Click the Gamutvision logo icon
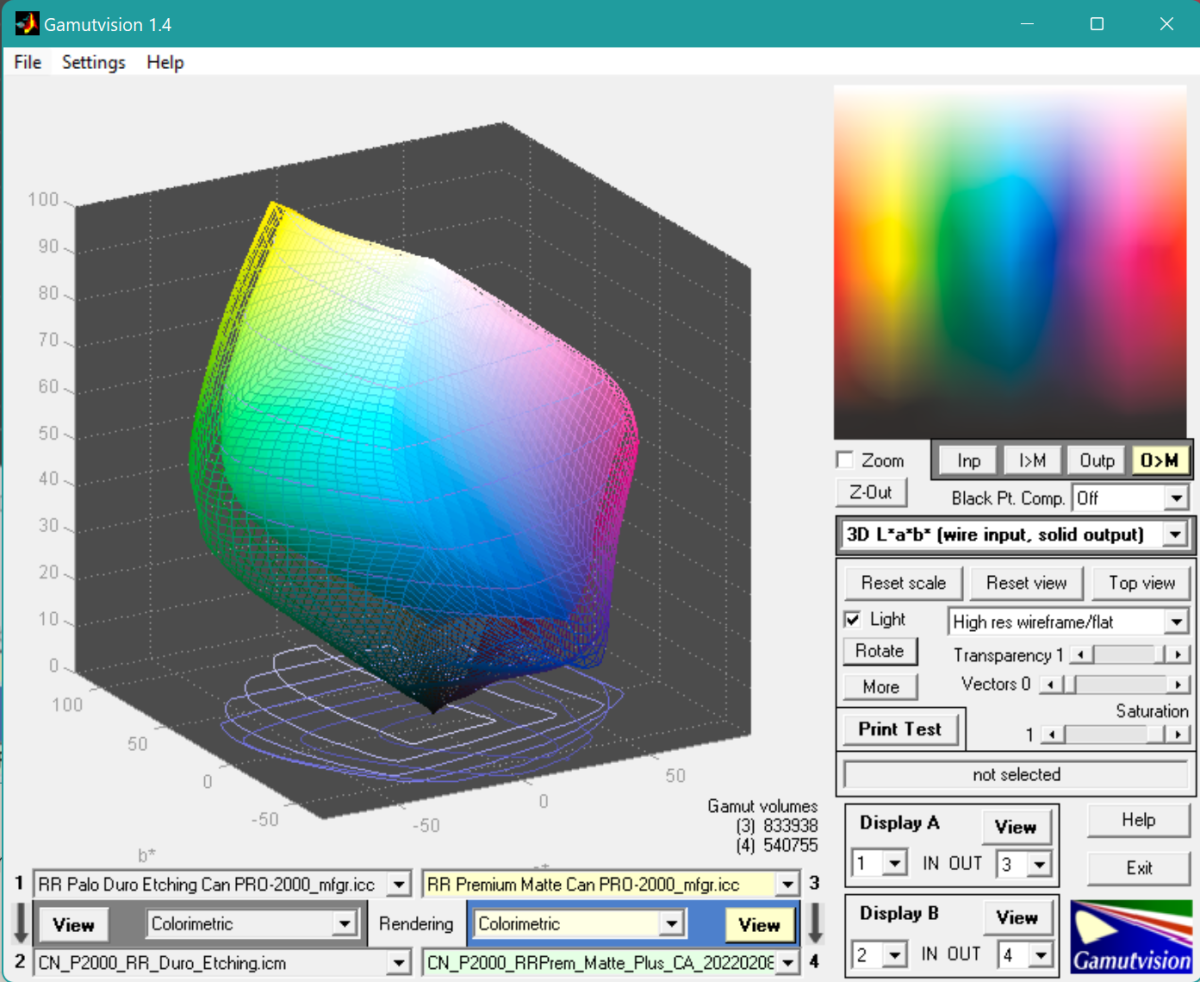1200x982 pixels. click(1131, 936)
